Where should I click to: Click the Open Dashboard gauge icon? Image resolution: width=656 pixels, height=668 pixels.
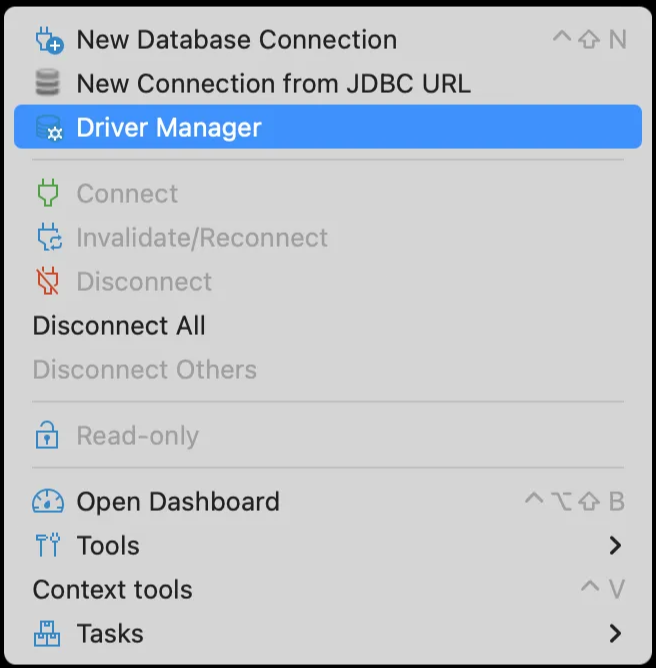click(x=48, y=502)
